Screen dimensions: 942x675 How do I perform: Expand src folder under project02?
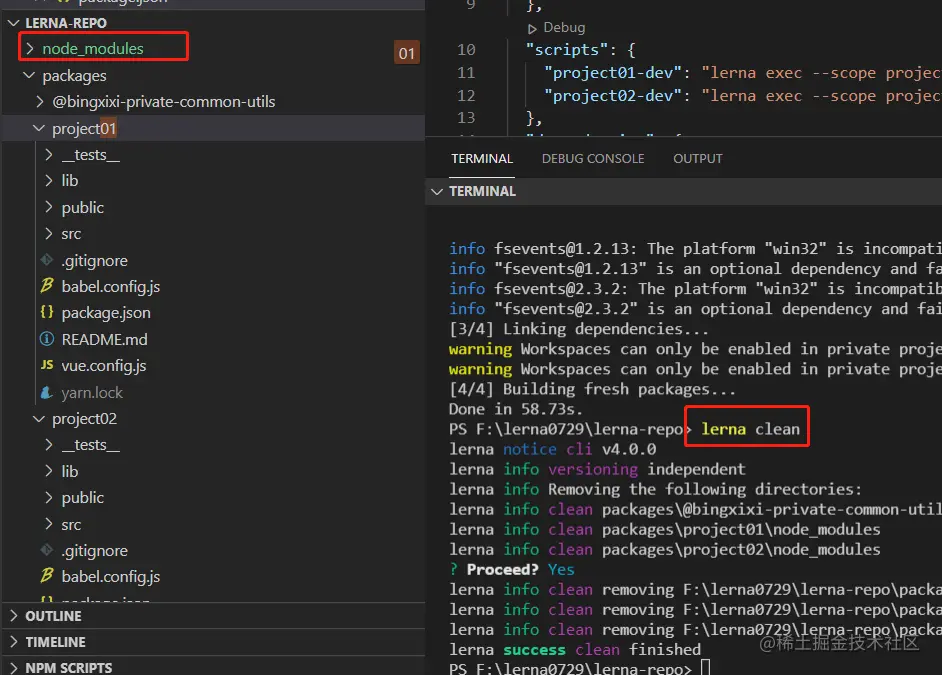pos(49,524)
